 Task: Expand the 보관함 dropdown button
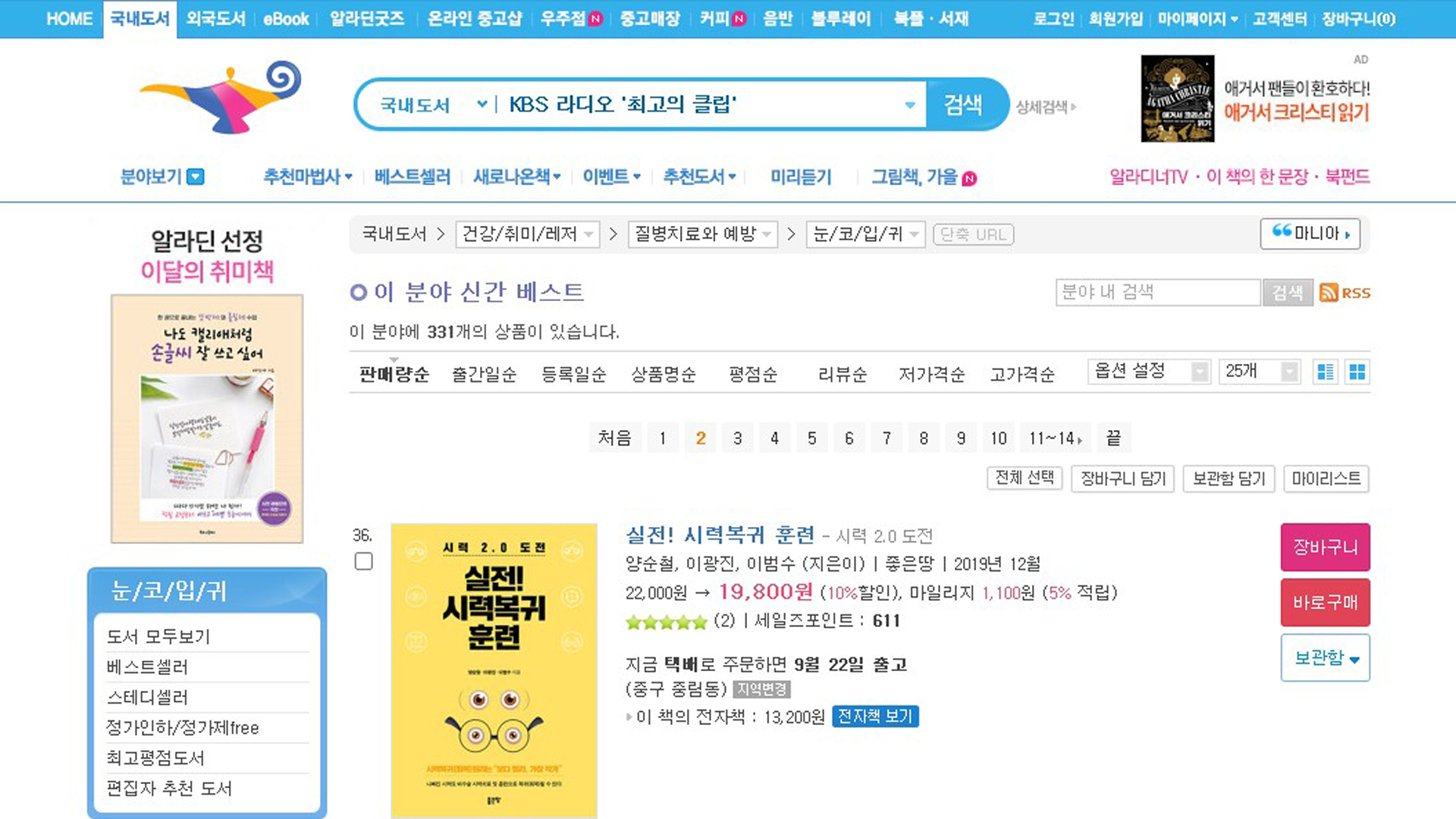pyautogui.click(x=1326, y=657)
